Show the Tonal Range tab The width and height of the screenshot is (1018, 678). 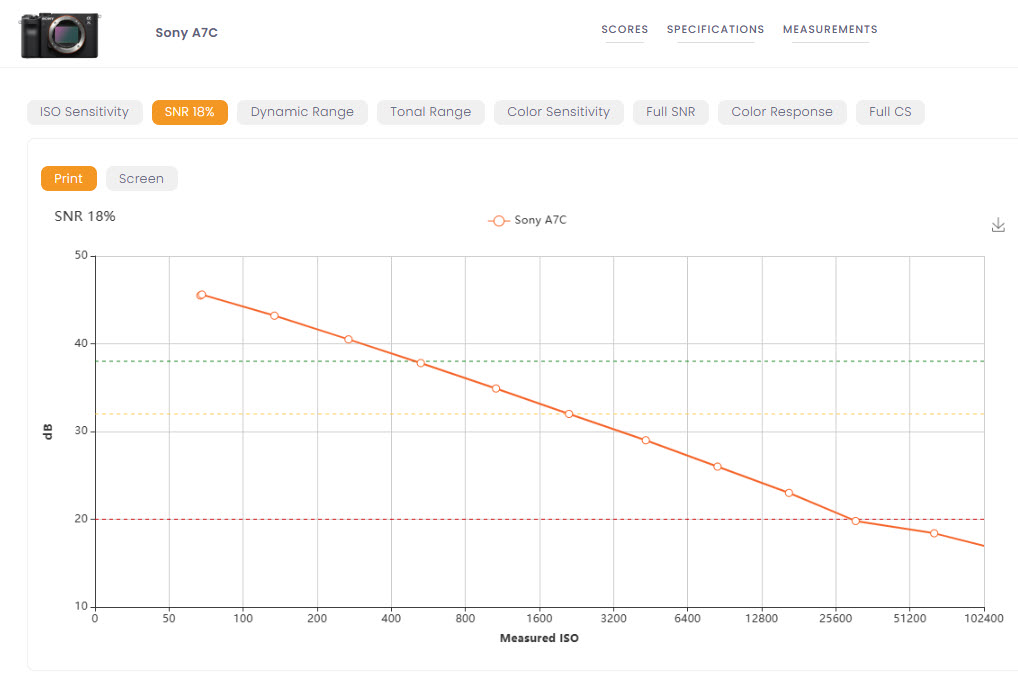click(x=430, y=112)
